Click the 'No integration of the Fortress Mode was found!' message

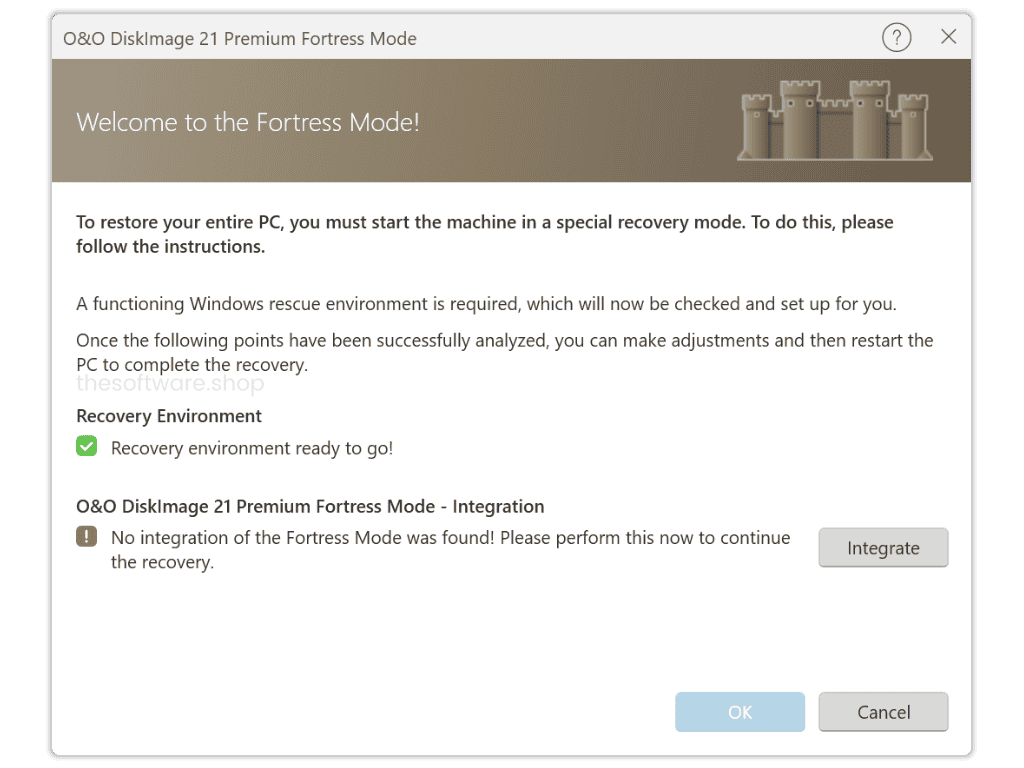click(451, 550)
